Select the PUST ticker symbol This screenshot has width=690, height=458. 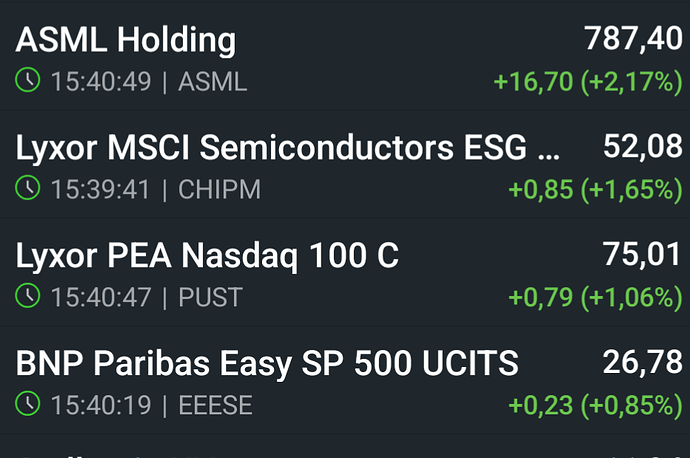[210, 296]
